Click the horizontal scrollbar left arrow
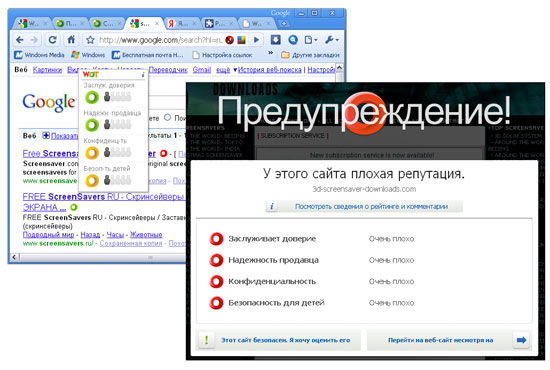The height and width of the screenshot is (370, 550). click(14, 257)
